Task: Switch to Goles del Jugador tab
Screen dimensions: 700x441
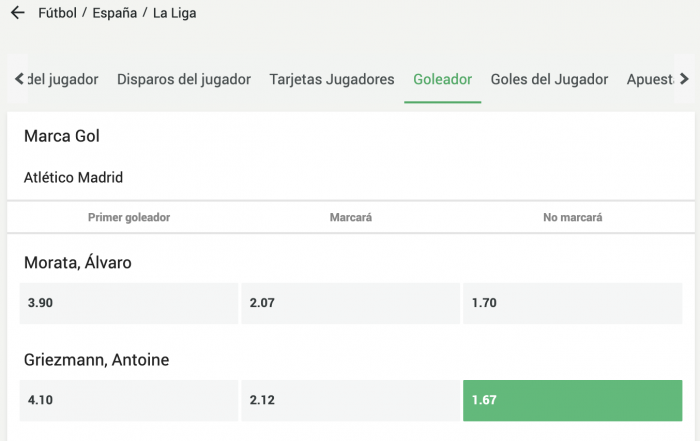Action: click(549, 79)
